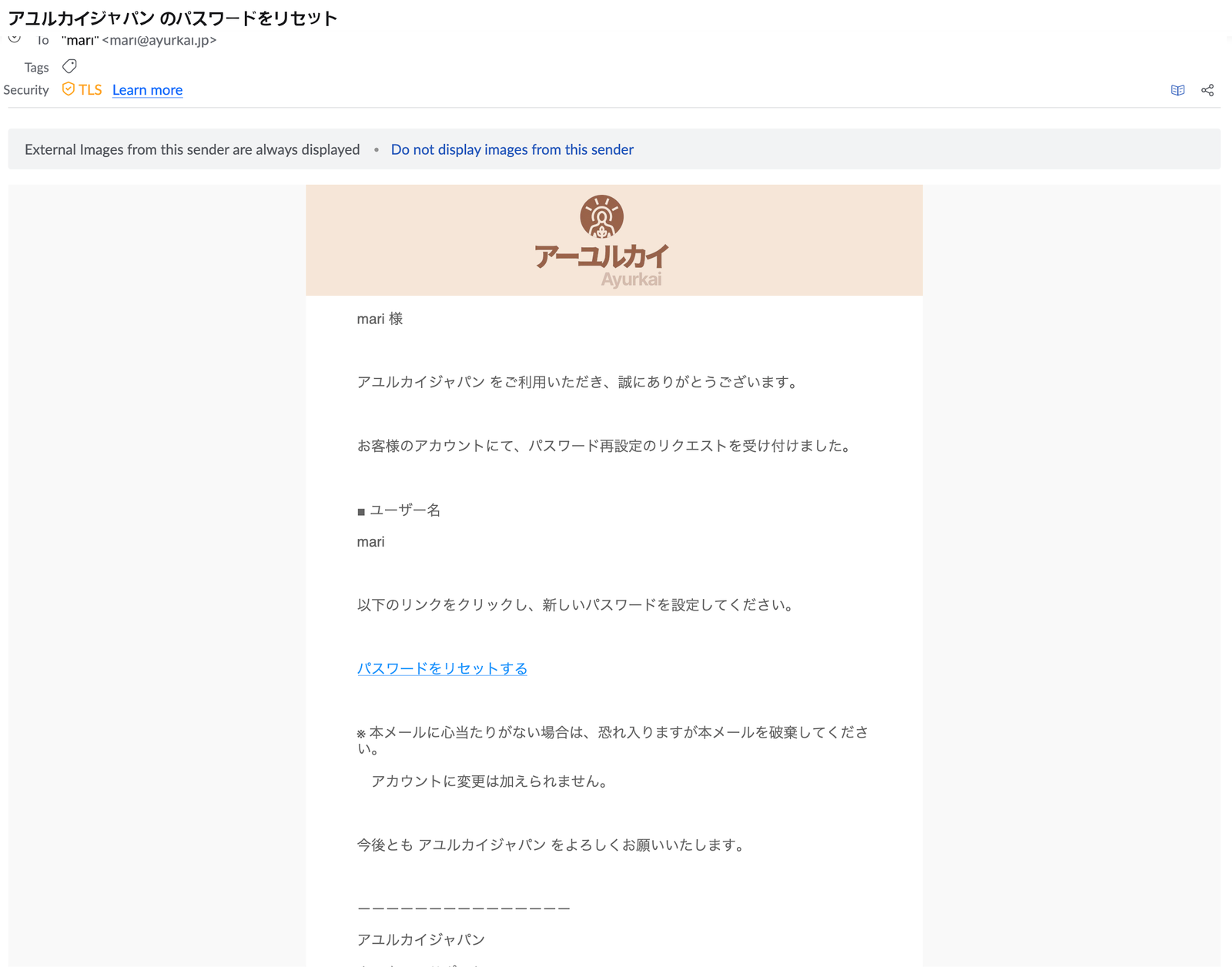Screen dimensions: 1232x977
Task: Open reader view with the book icon
Action: [x=1177, y=90]
